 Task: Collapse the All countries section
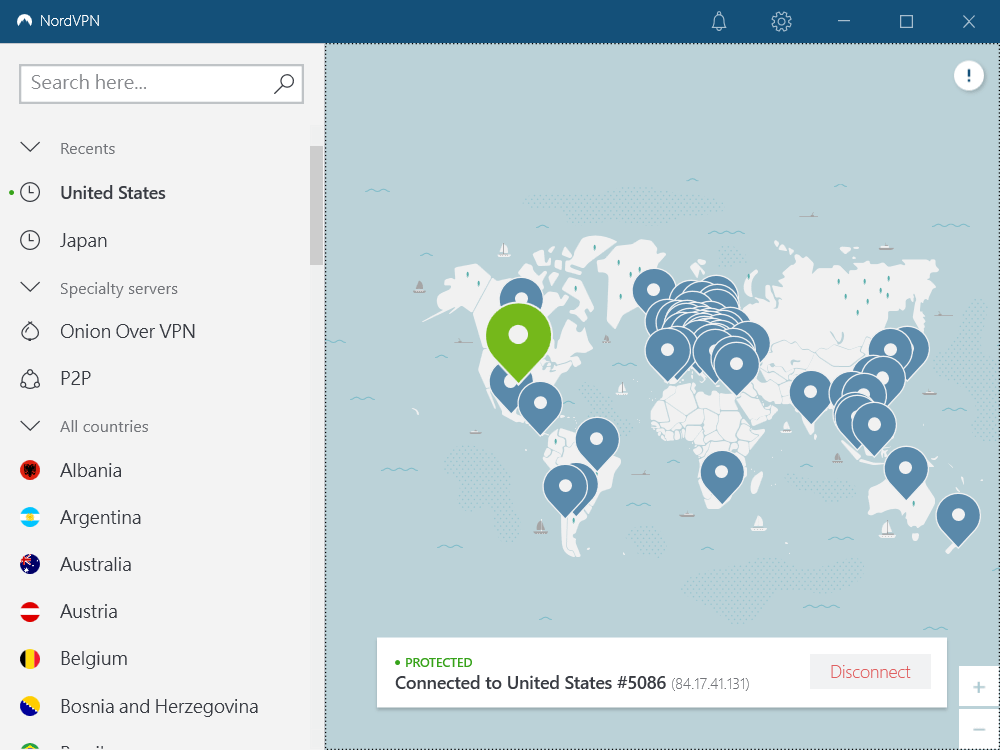point(30,425)
